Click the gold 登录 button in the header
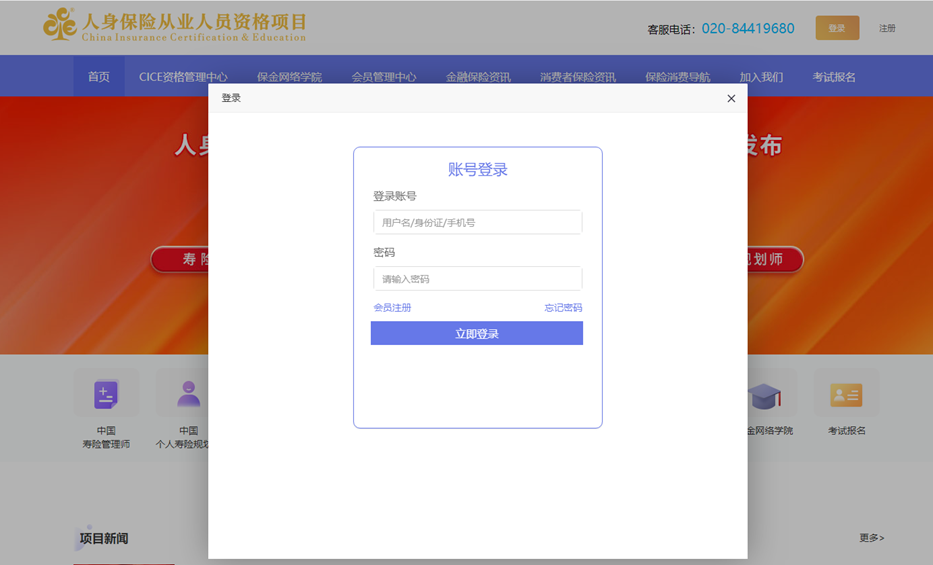 (x=837, y=28)
